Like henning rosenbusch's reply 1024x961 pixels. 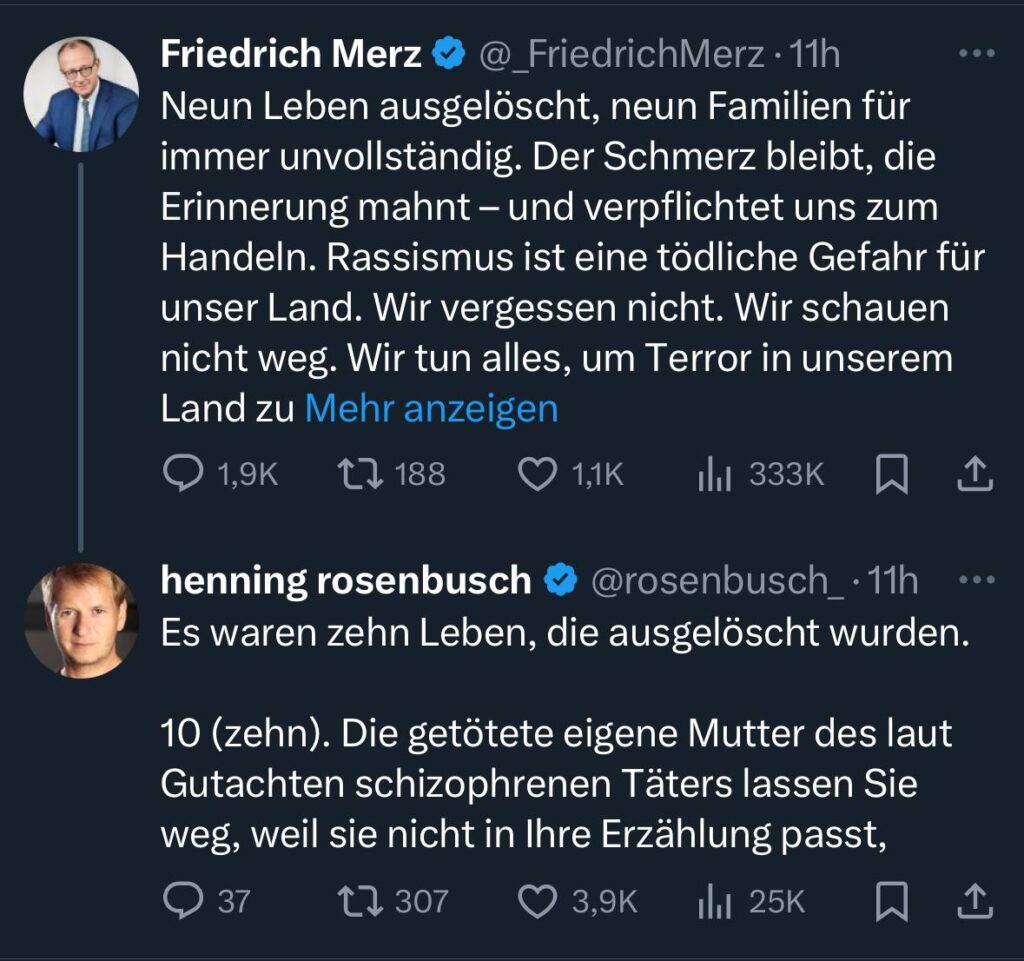click(x=538, y=903)
